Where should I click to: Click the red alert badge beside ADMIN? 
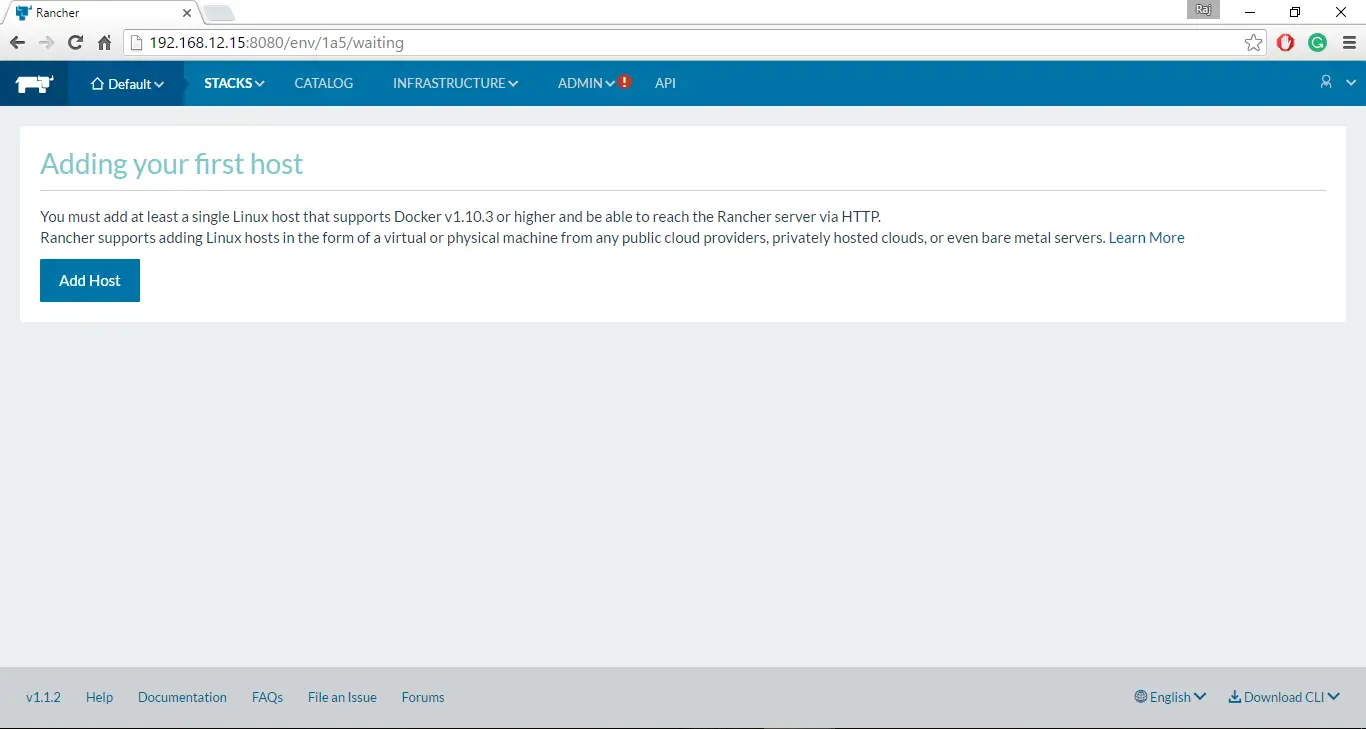tap(625, 82)
